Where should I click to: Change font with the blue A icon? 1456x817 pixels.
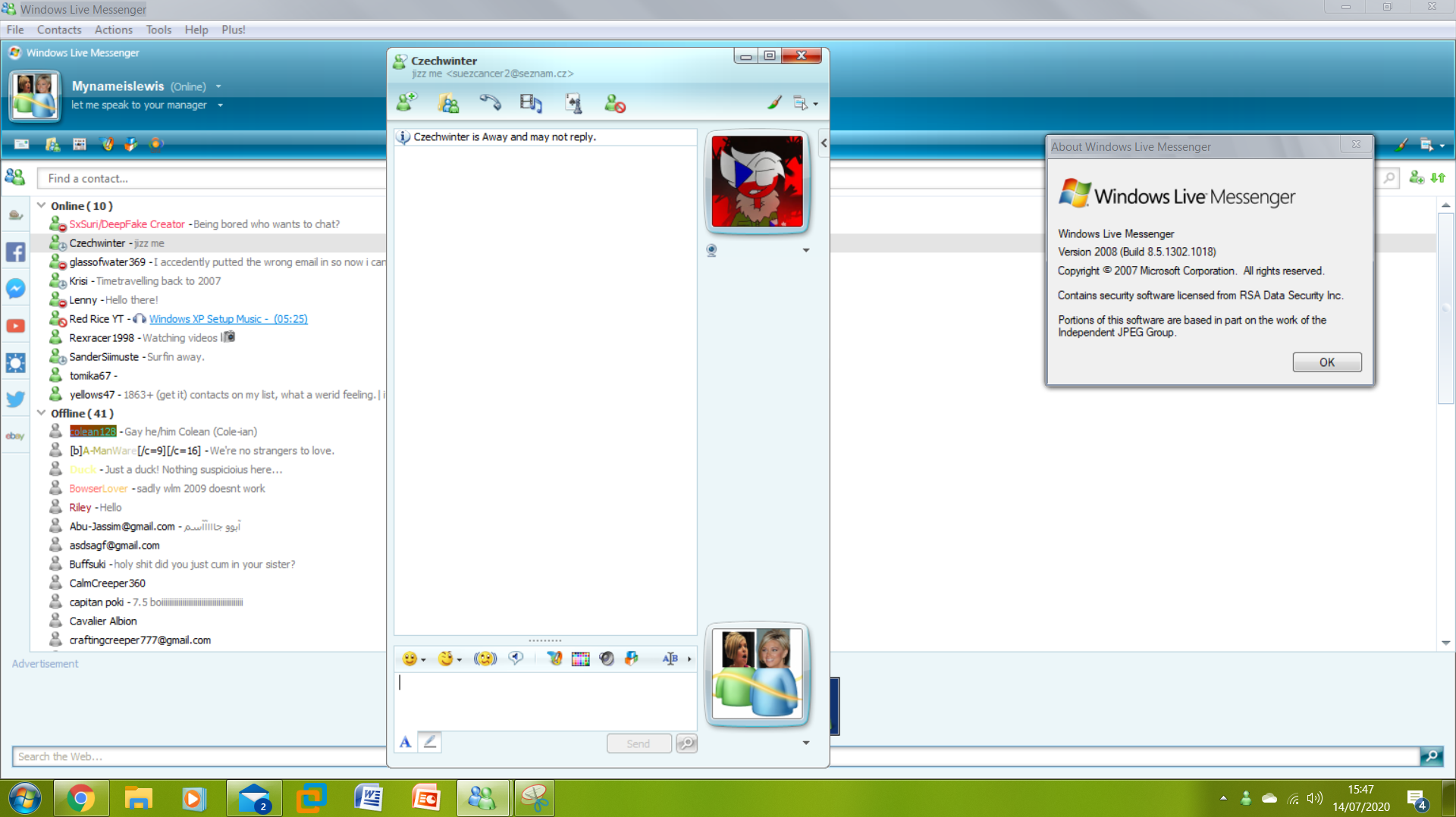(x=406, y=742)
